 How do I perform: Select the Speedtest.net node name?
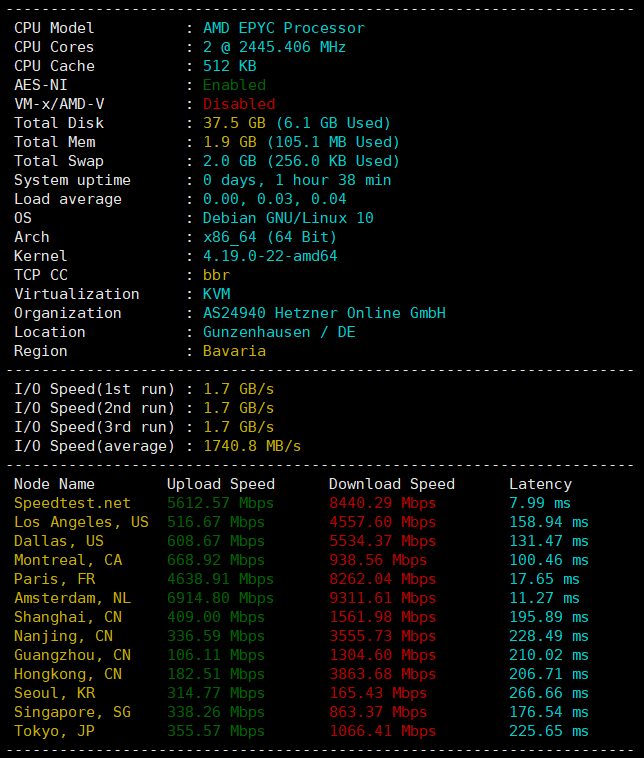point(72,503)
